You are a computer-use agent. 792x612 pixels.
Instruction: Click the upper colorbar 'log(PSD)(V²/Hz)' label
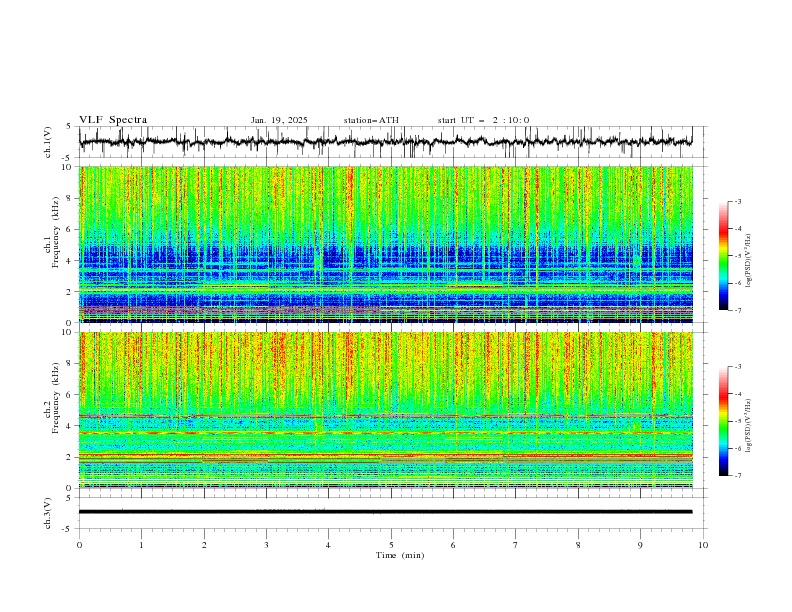748,261
